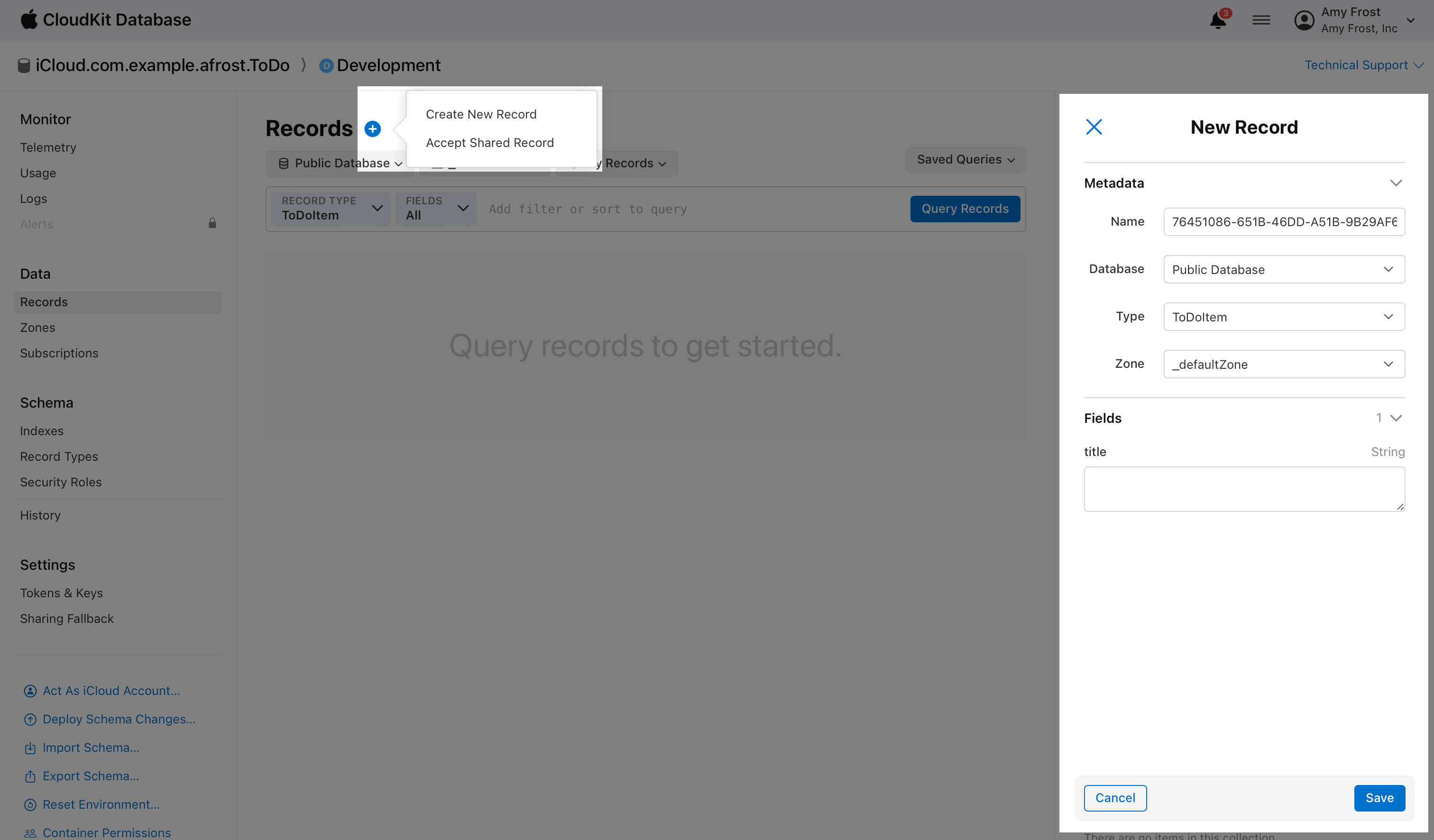Click the Apple logo in header

(29, 19)
